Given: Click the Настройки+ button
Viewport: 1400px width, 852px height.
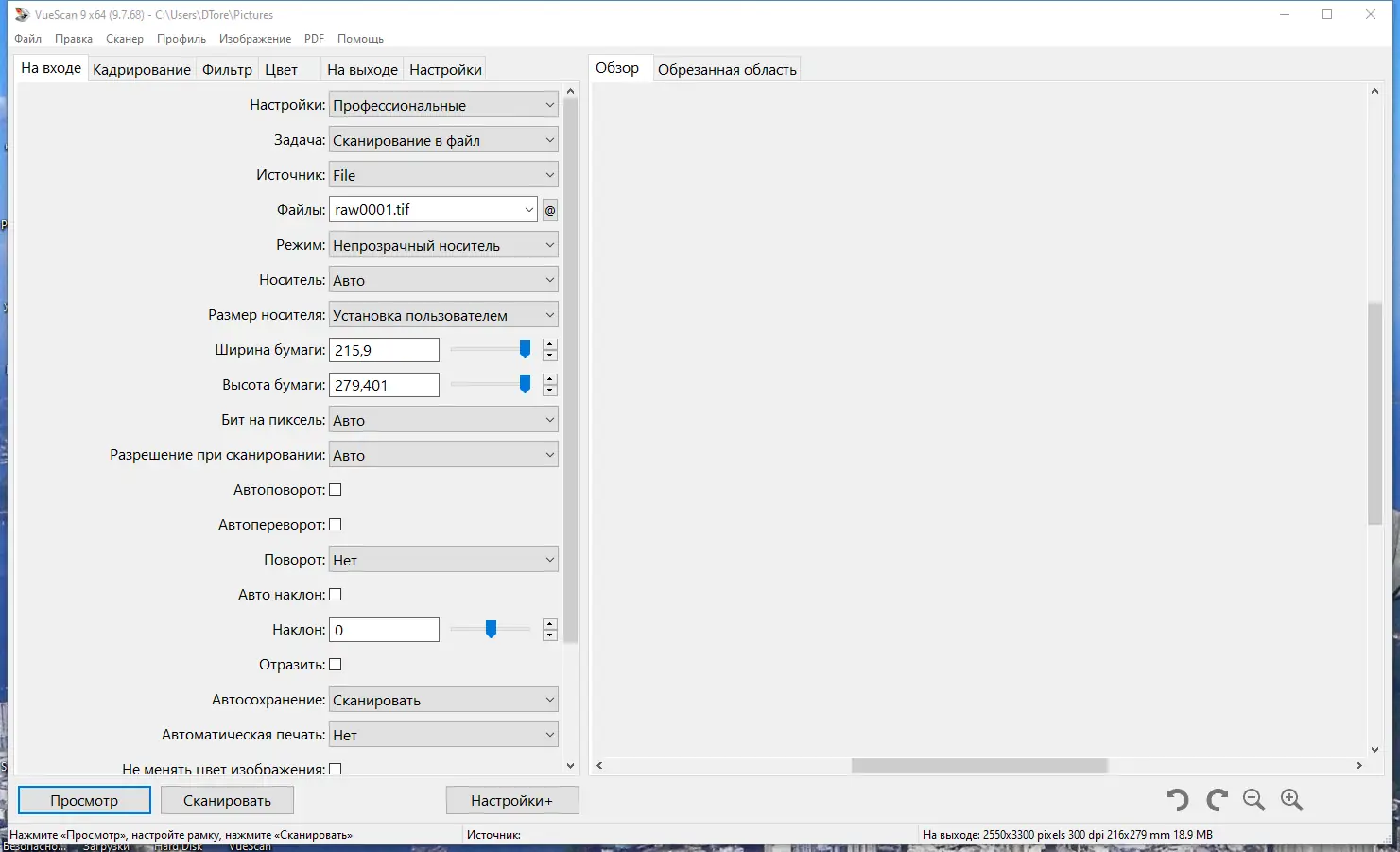Looking at the screenshot, I should 511,800.
